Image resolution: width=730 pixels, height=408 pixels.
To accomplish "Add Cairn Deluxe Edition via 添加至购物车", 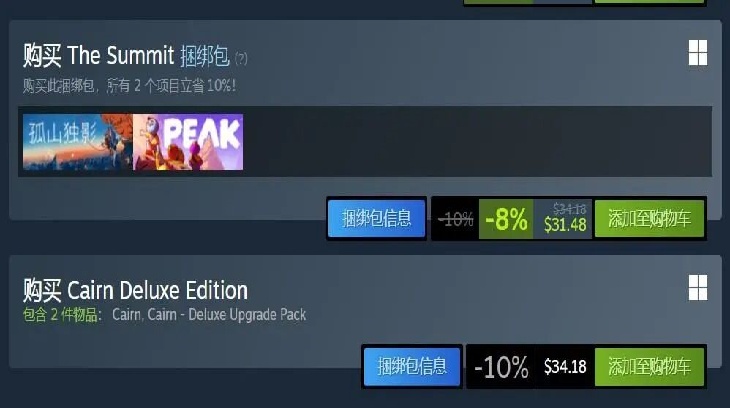I will click(x=649, y=367).
